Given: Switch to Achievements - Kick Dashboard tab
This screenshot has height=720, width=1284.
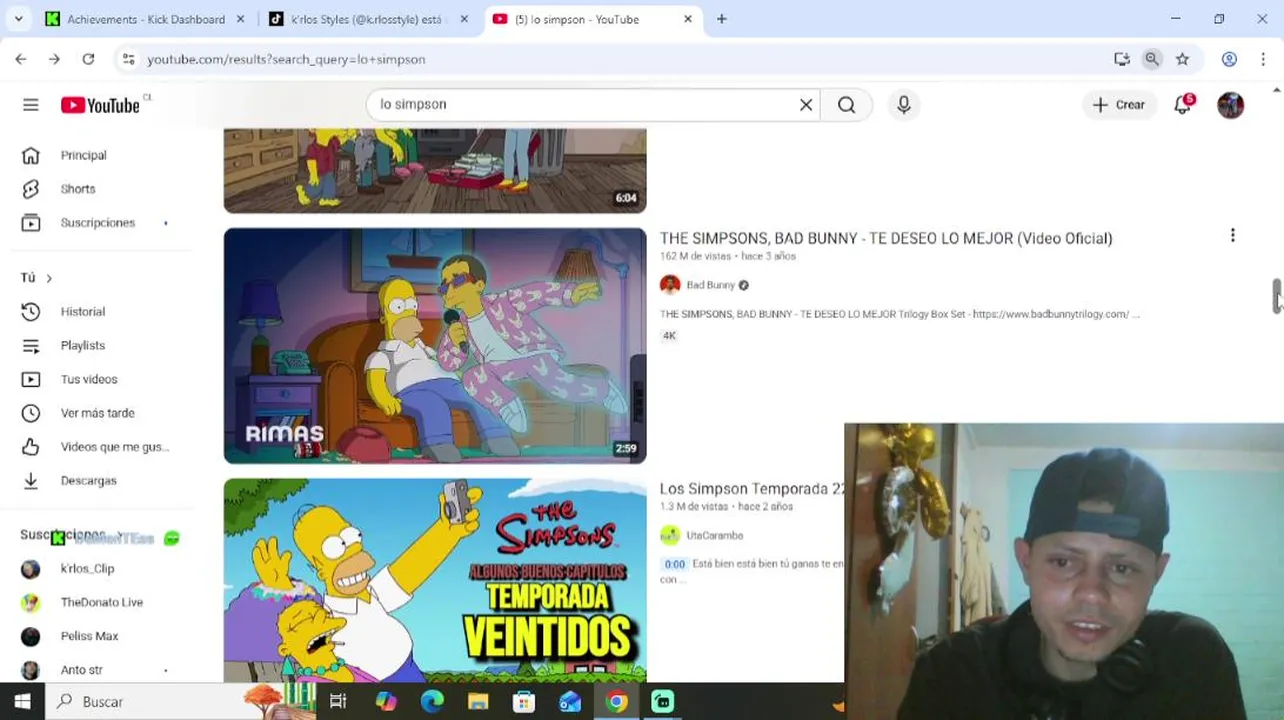Looking at the screenshot, I should 145,19.
